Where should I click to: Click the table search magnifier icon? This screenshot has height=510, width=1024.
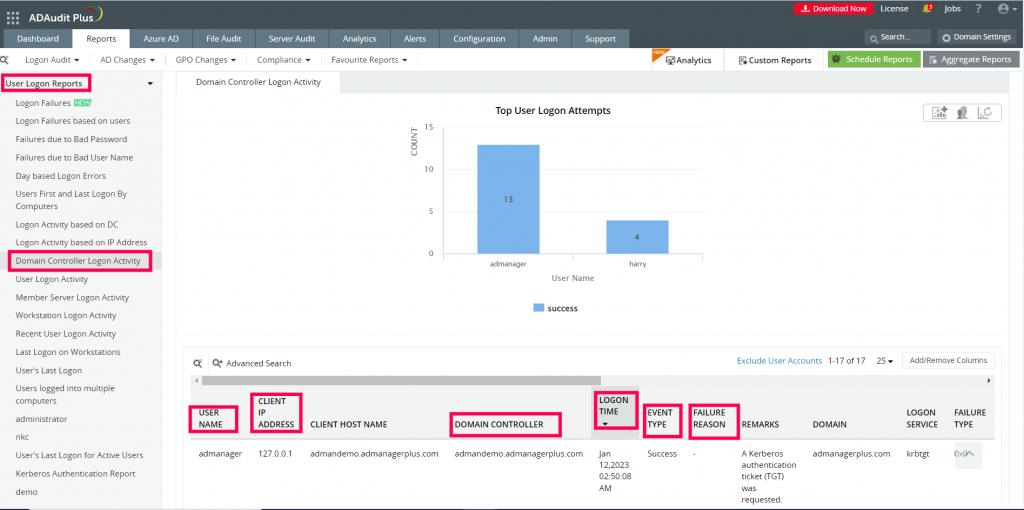click(197, 363)
